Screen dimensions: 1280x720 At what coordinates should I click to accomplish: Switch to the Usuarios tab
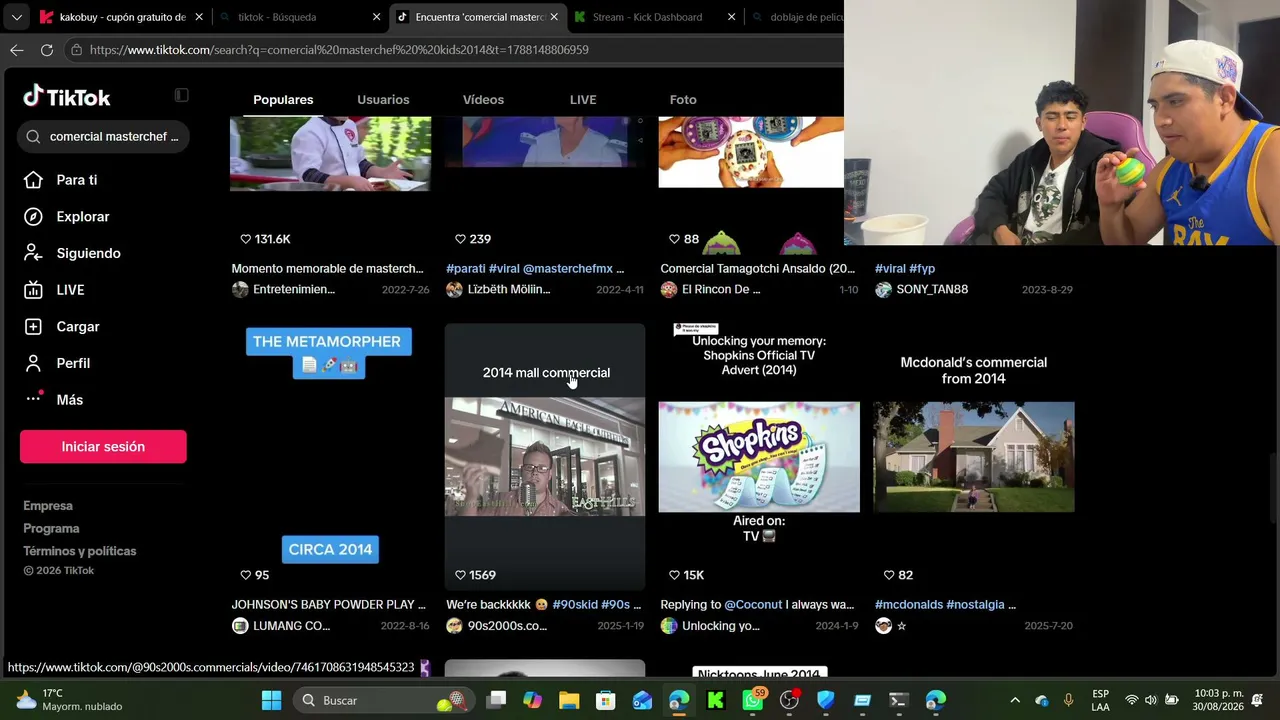pos(383,100)
